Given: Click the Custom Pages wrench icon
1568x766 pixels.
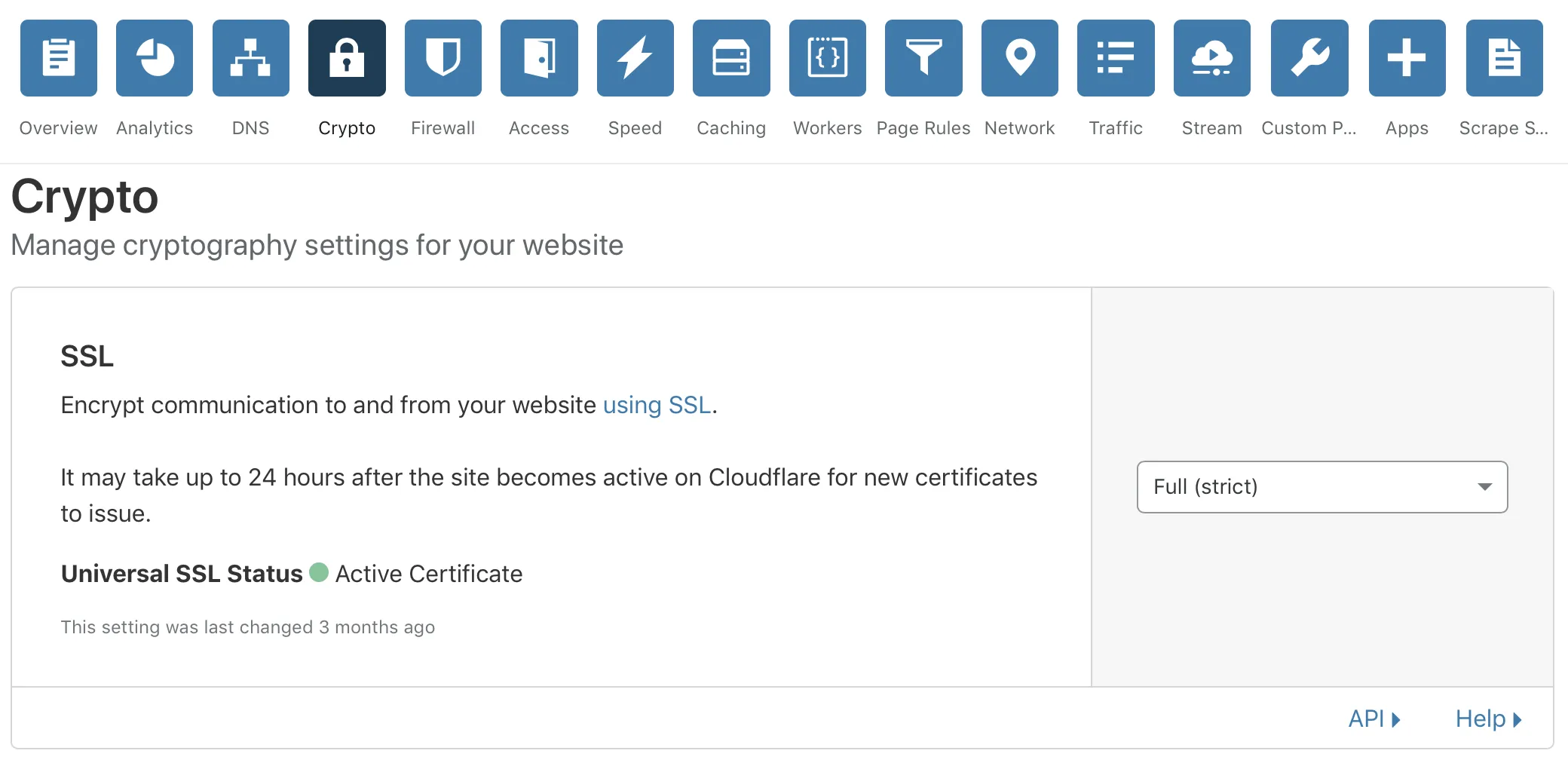Looking at the screenshot, I should tap(1309, 57).
